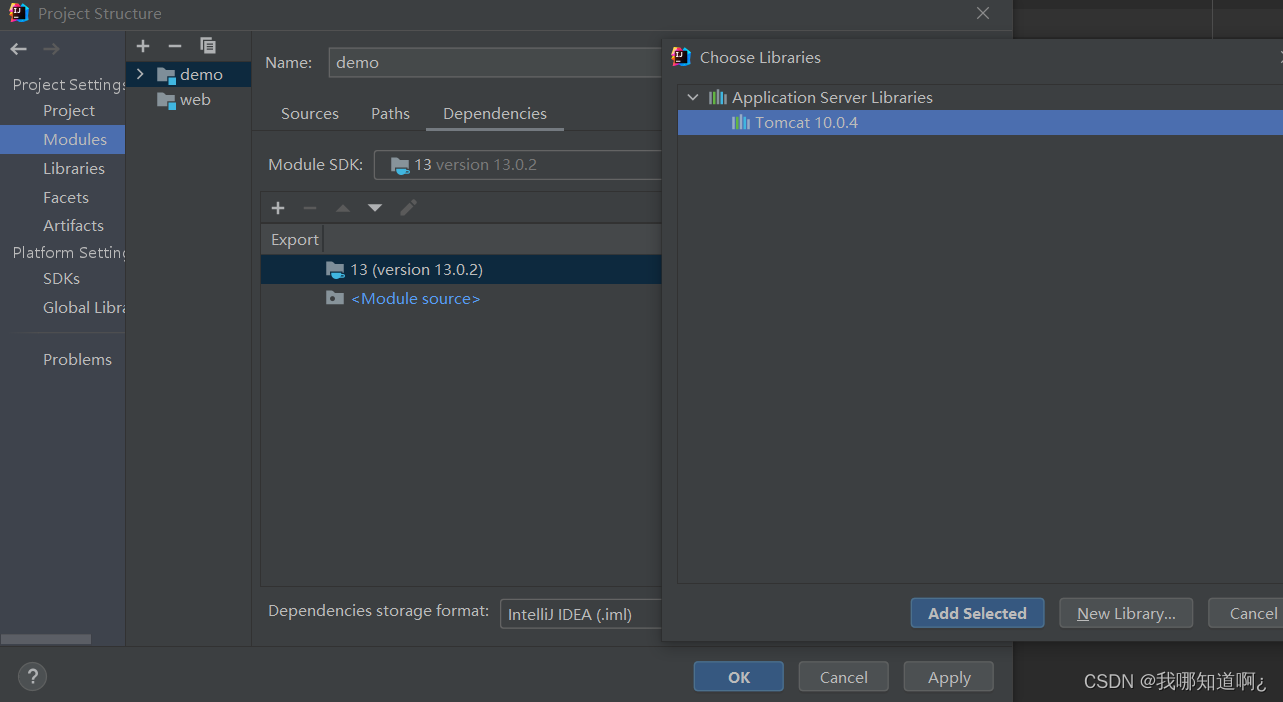1283x702 pixels.
Task: Move dependency up arrow
Action: tap(343, 208)
